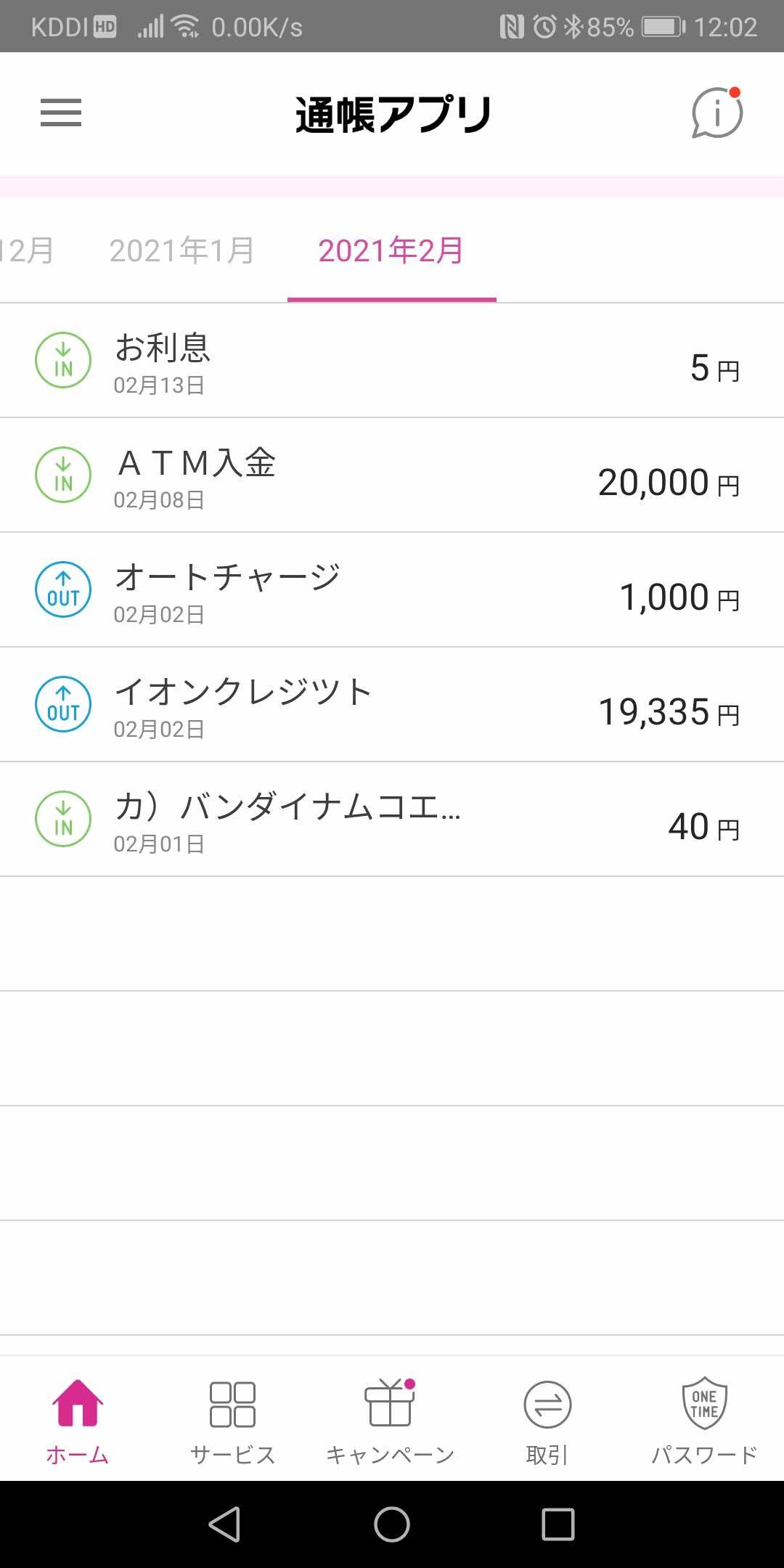
Task: Select the 2021年2月 tab
Action: pyautogui.click(x=391, y=251)
